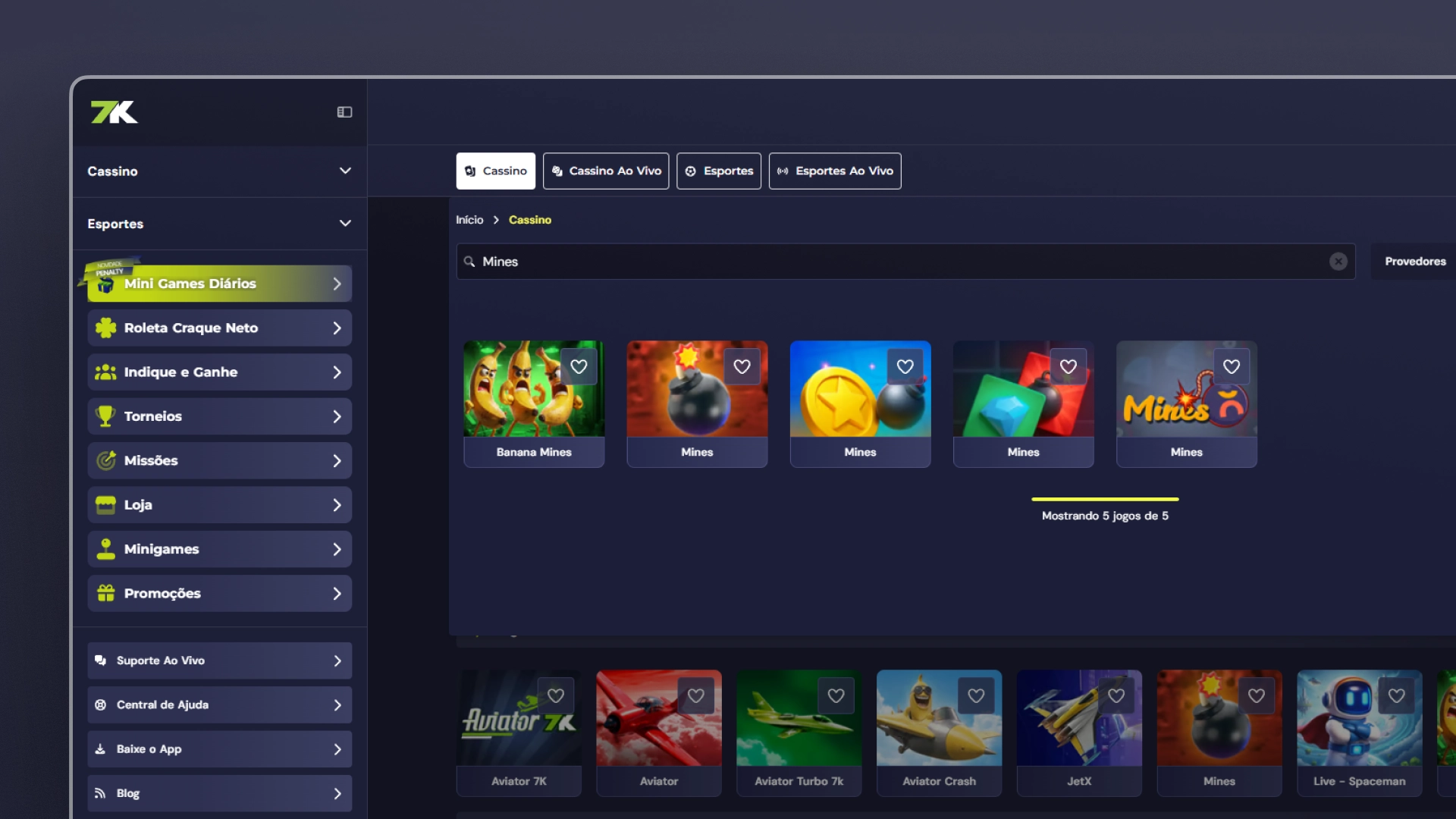Open Suporte Ao Vivo link
1456x819 pixels.
220,661
